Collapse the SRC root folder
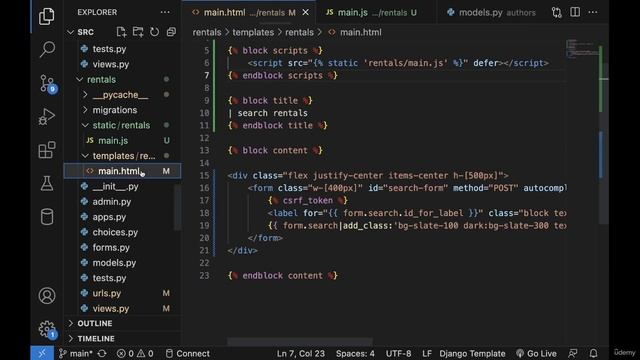 click(70, 32)
